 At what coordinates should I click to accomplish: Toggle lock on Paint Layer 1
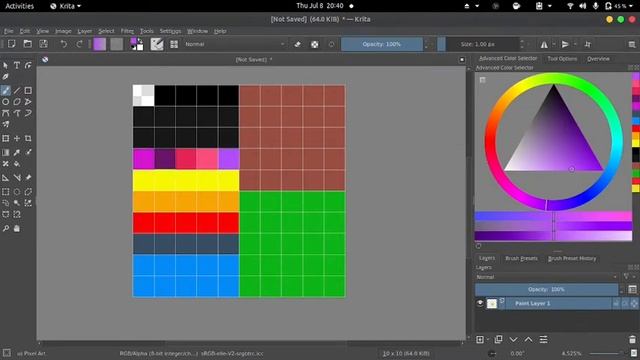click(616, 303)
